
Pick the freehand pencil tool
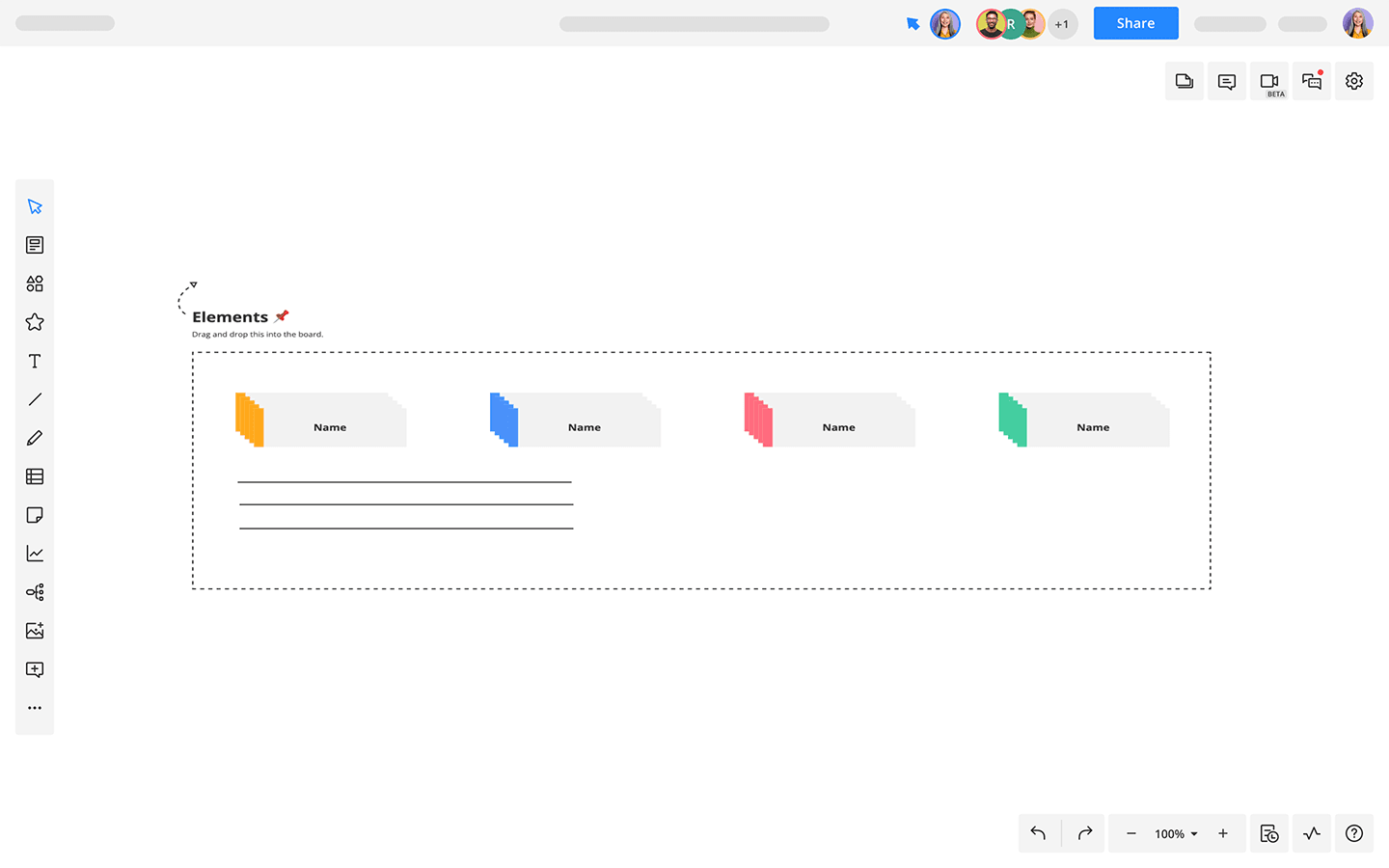35,438
